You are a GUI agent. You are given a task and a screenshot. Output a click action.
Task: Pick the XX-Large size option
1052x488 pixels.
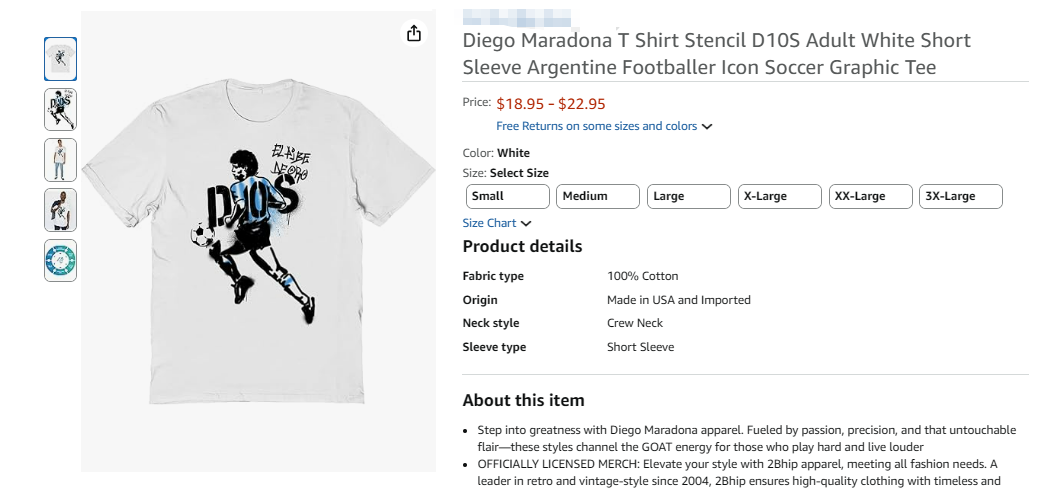(870, 196)
